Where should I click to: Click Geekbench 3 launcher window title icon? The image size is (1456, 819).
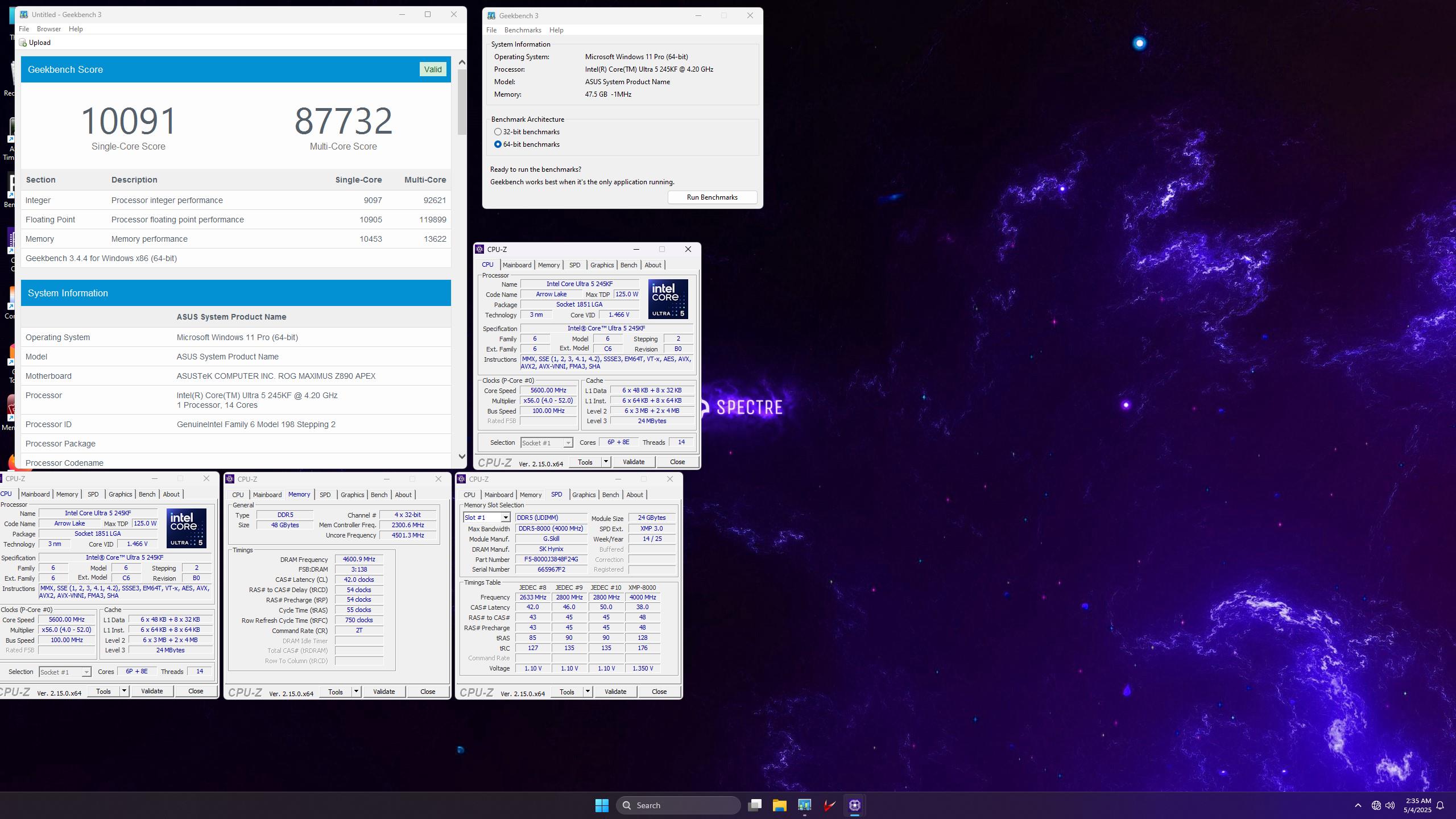tap(491, 15)
